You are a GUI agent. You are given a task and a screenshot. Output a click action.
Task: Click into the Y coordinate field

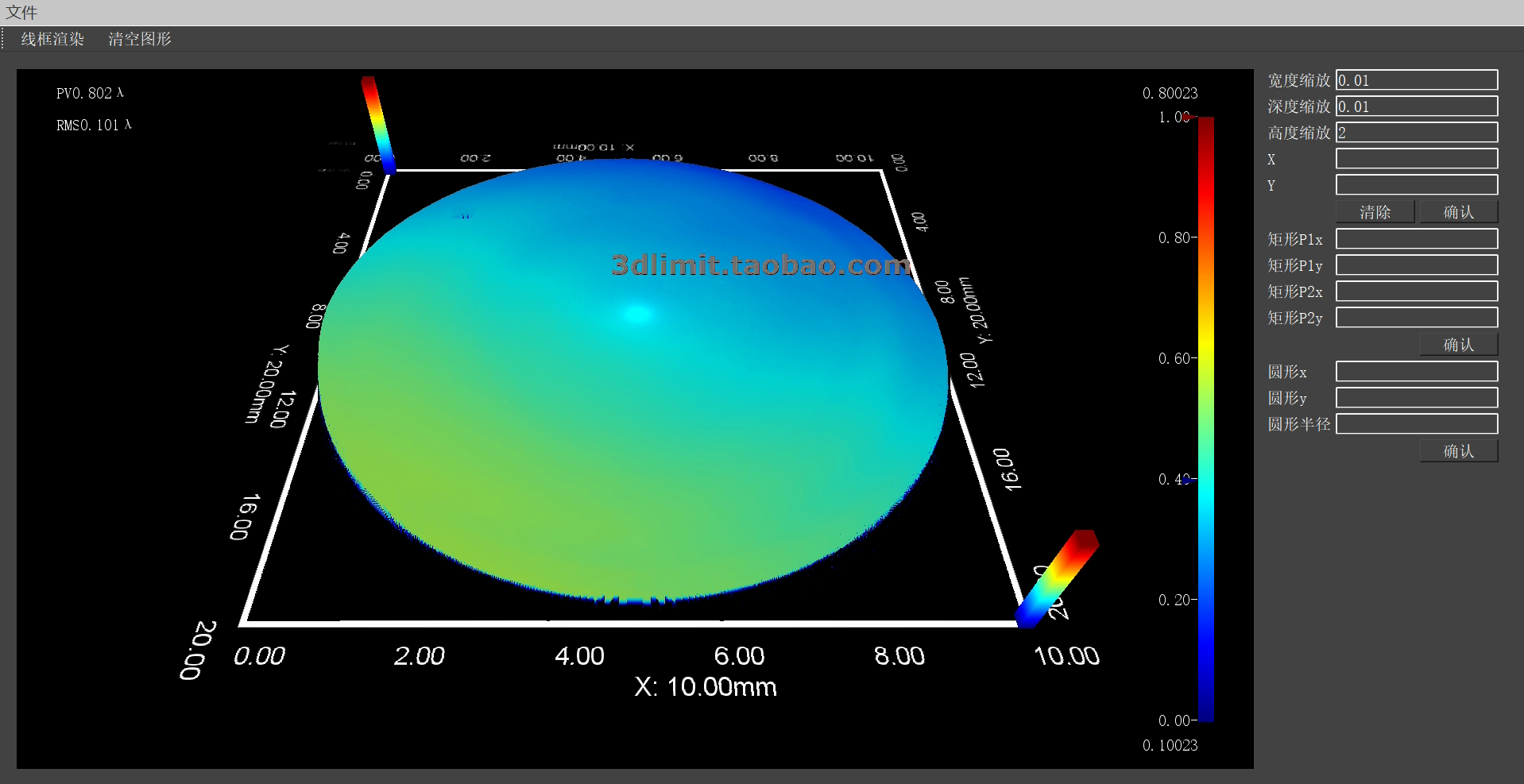1417,185
